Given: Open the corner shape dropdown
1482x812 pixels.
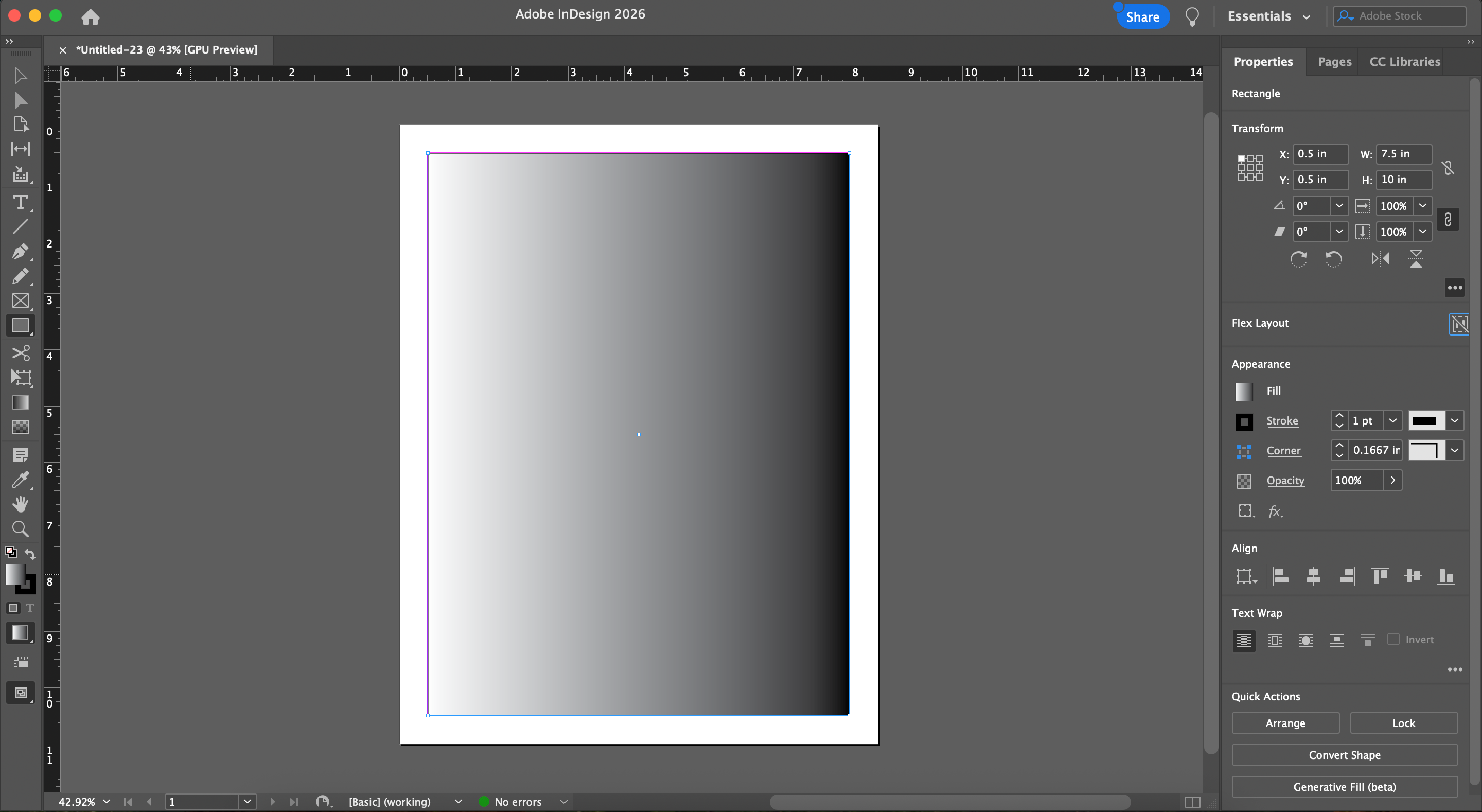Looking at the screenshot, I should (x=1455, y=451).
